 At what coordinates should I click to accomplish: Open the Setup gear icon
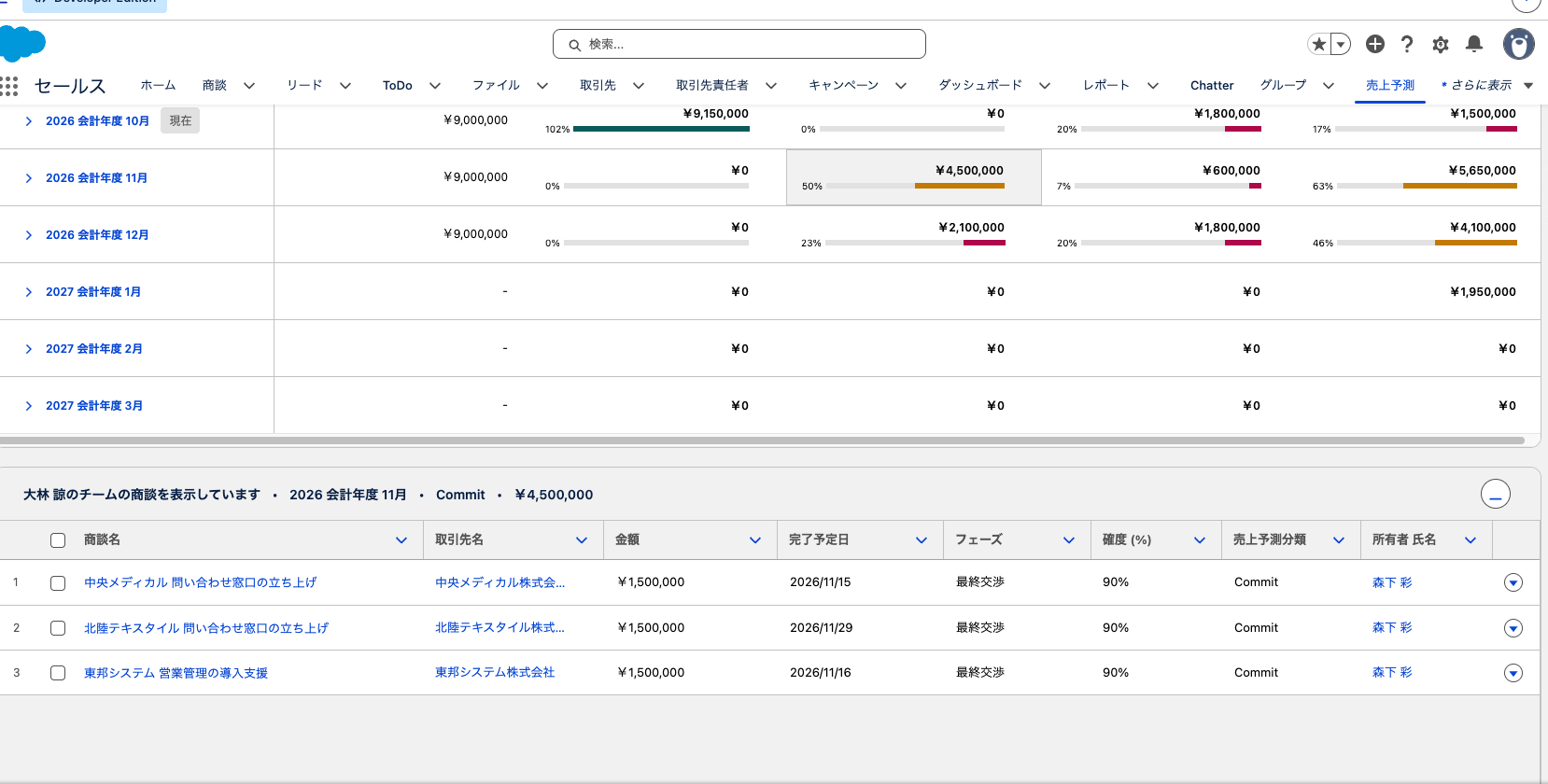pyautogui.click(x=1441, y=44)
